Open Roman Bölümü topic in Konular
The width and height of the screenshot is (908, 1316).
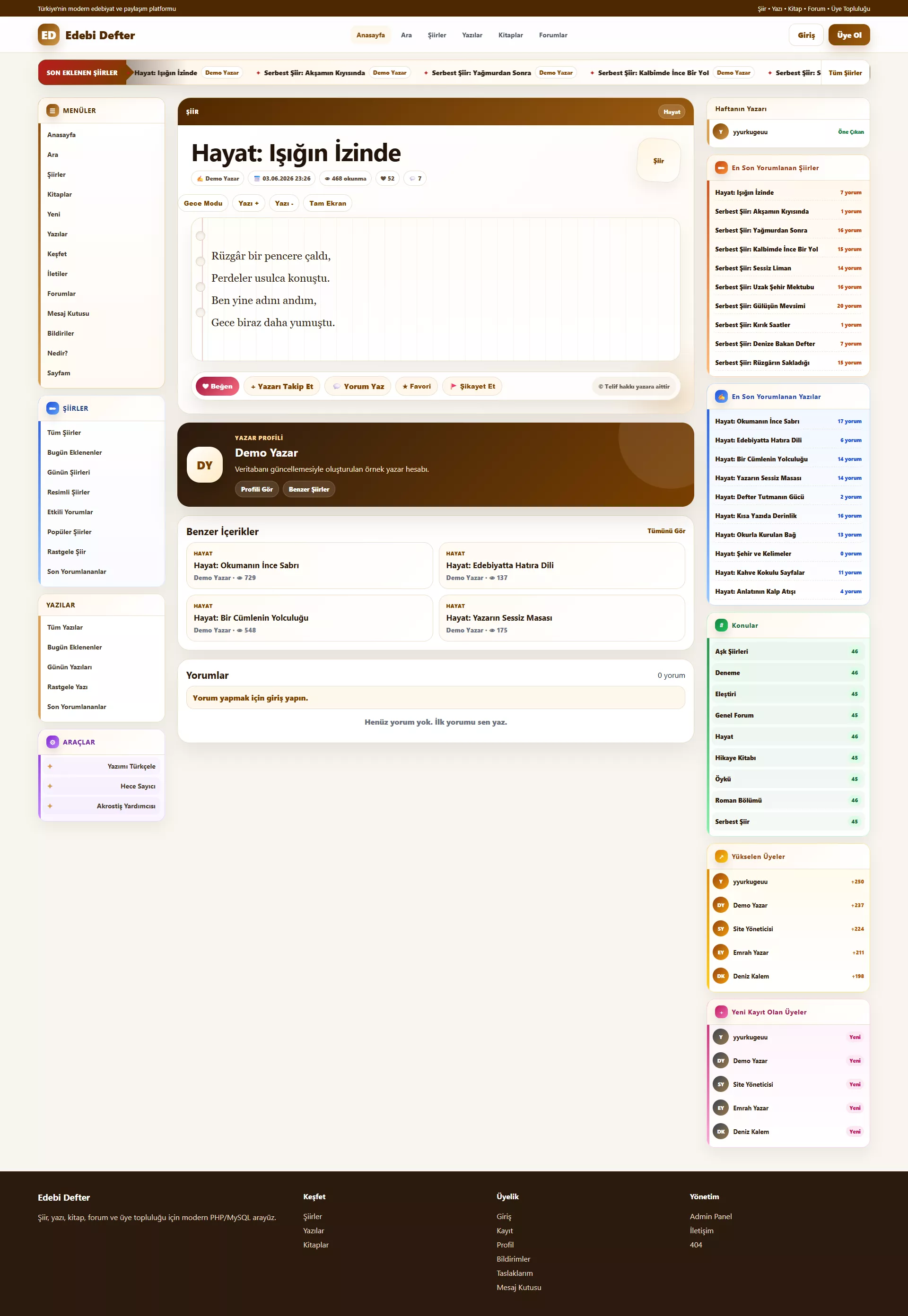pyautogui.click(x=788, y=800)
